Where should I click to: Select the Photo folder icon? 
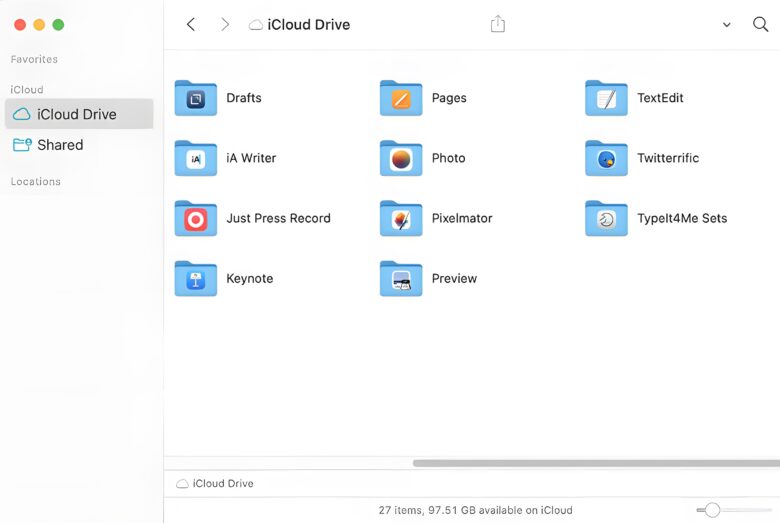[401, 158]
